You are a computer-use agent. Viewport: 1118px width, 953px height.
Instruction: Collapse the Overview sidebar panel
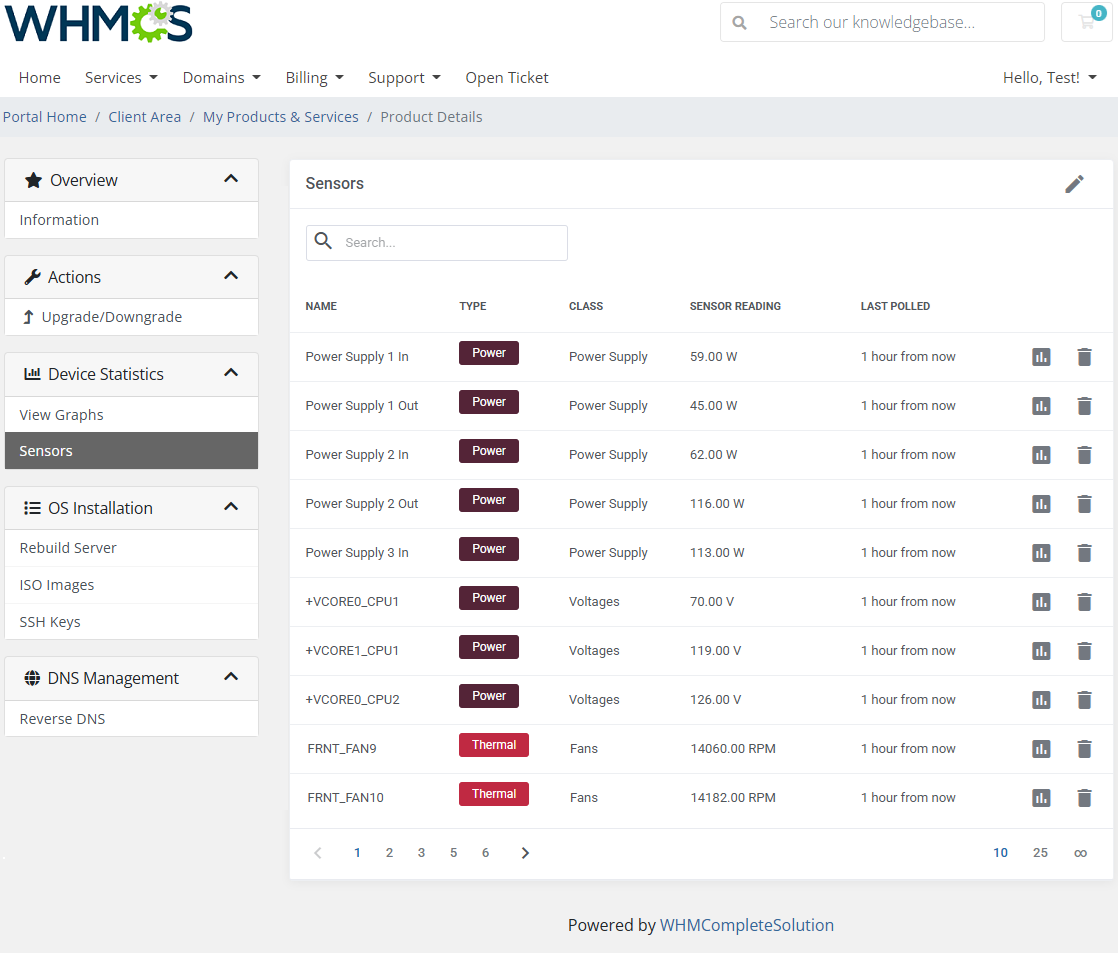pyautogui.click(x=231, y=180)
